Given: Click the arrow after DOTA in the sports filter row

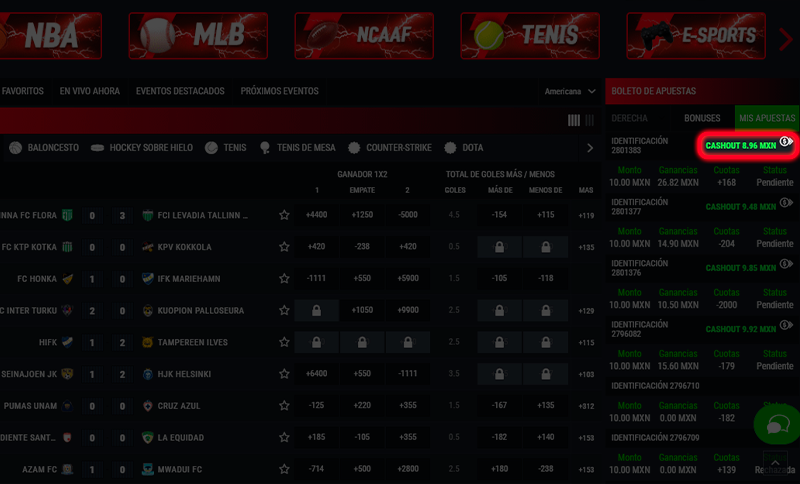Looking at the screenshot, I should (x=590, y=148).
